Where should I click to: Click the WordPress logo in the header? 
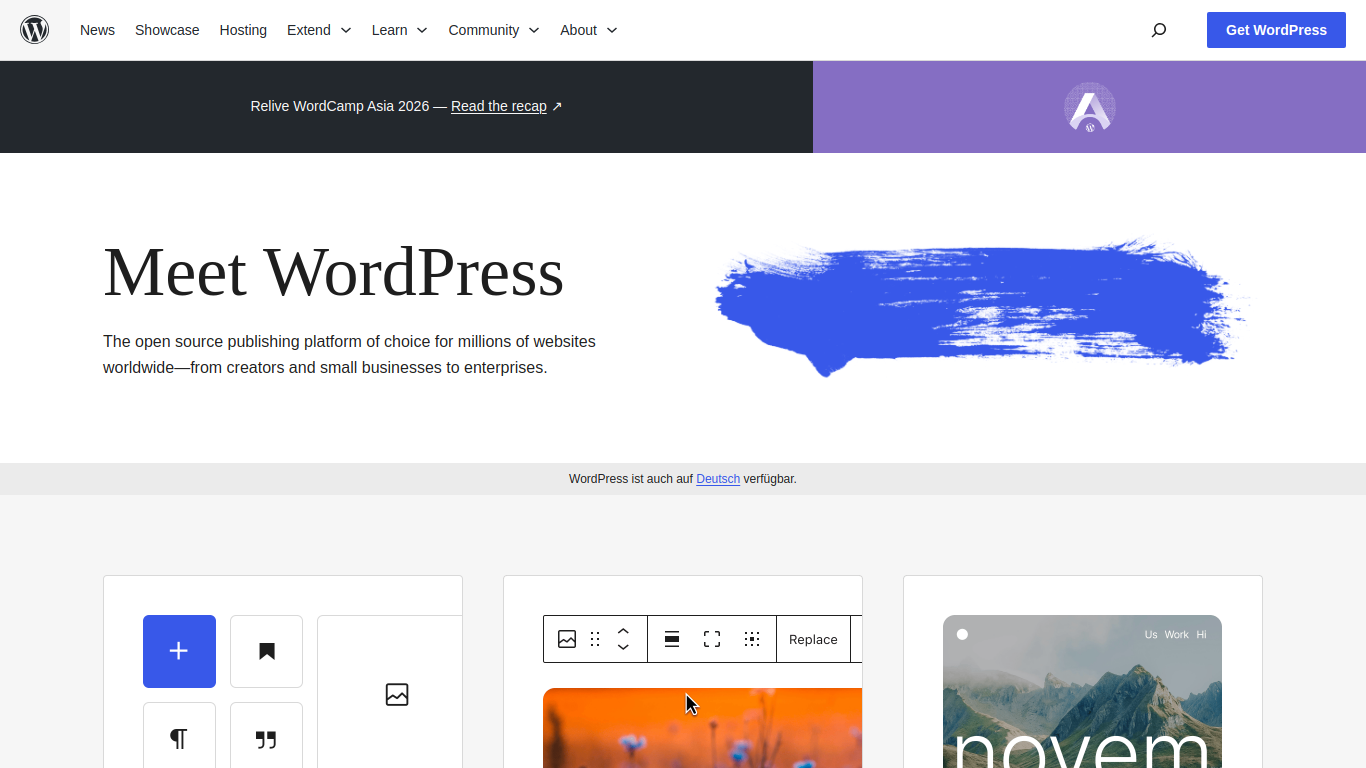pyautogui.click(x=35, y=30)
